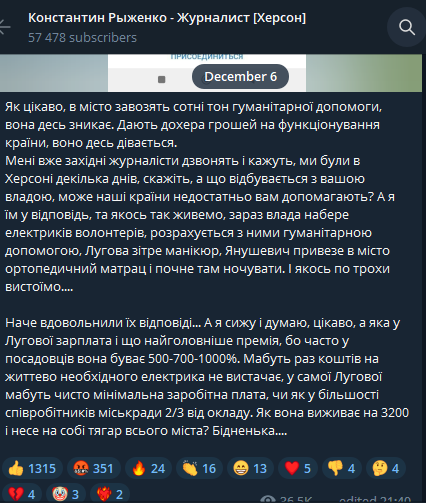426x503 pixels.
Task: Toggle the fire reaction with 24
Action: pyautogui.click(x=149, y=468)
